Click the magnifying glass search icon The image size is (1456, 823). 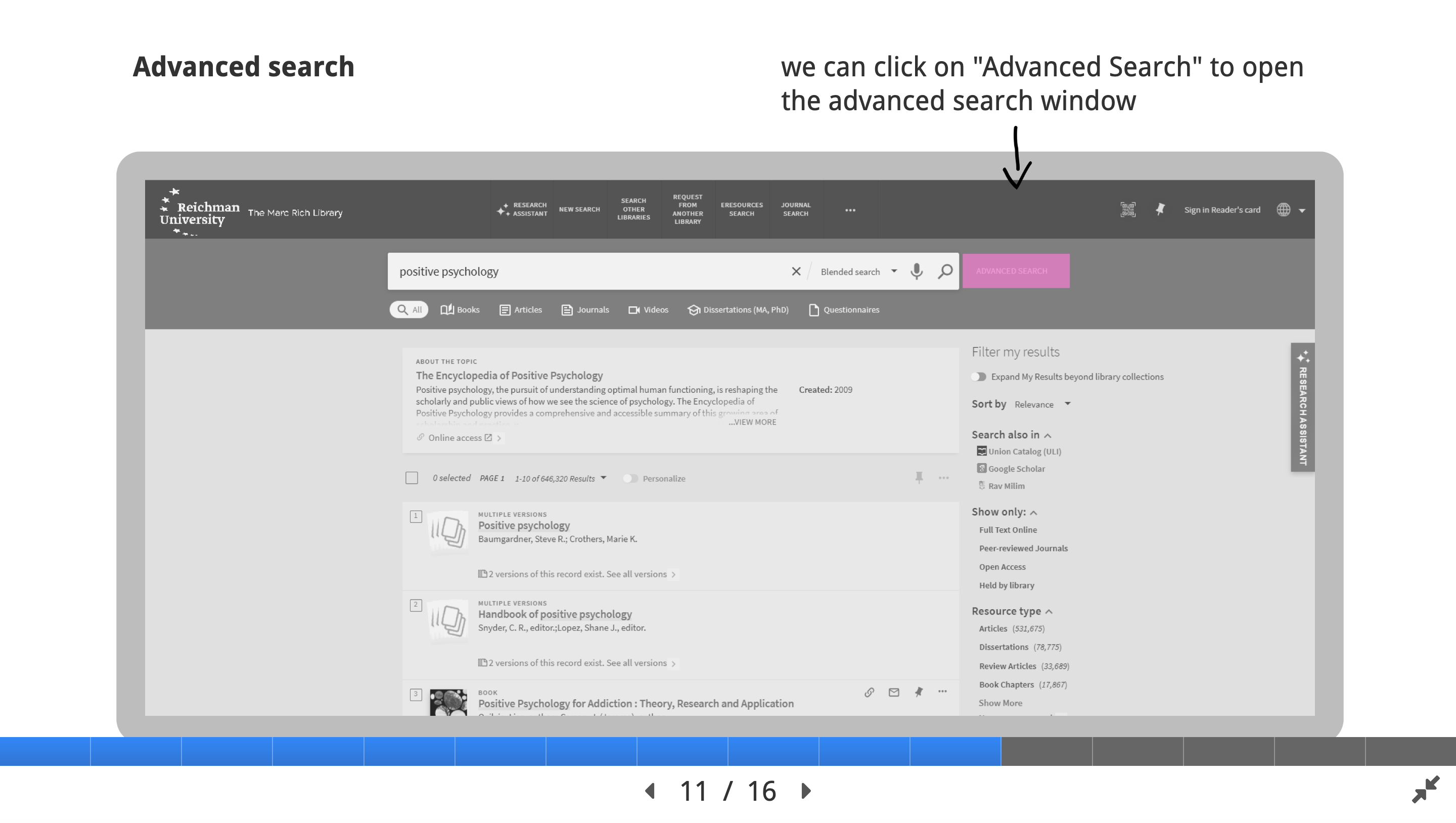(944, 271)
